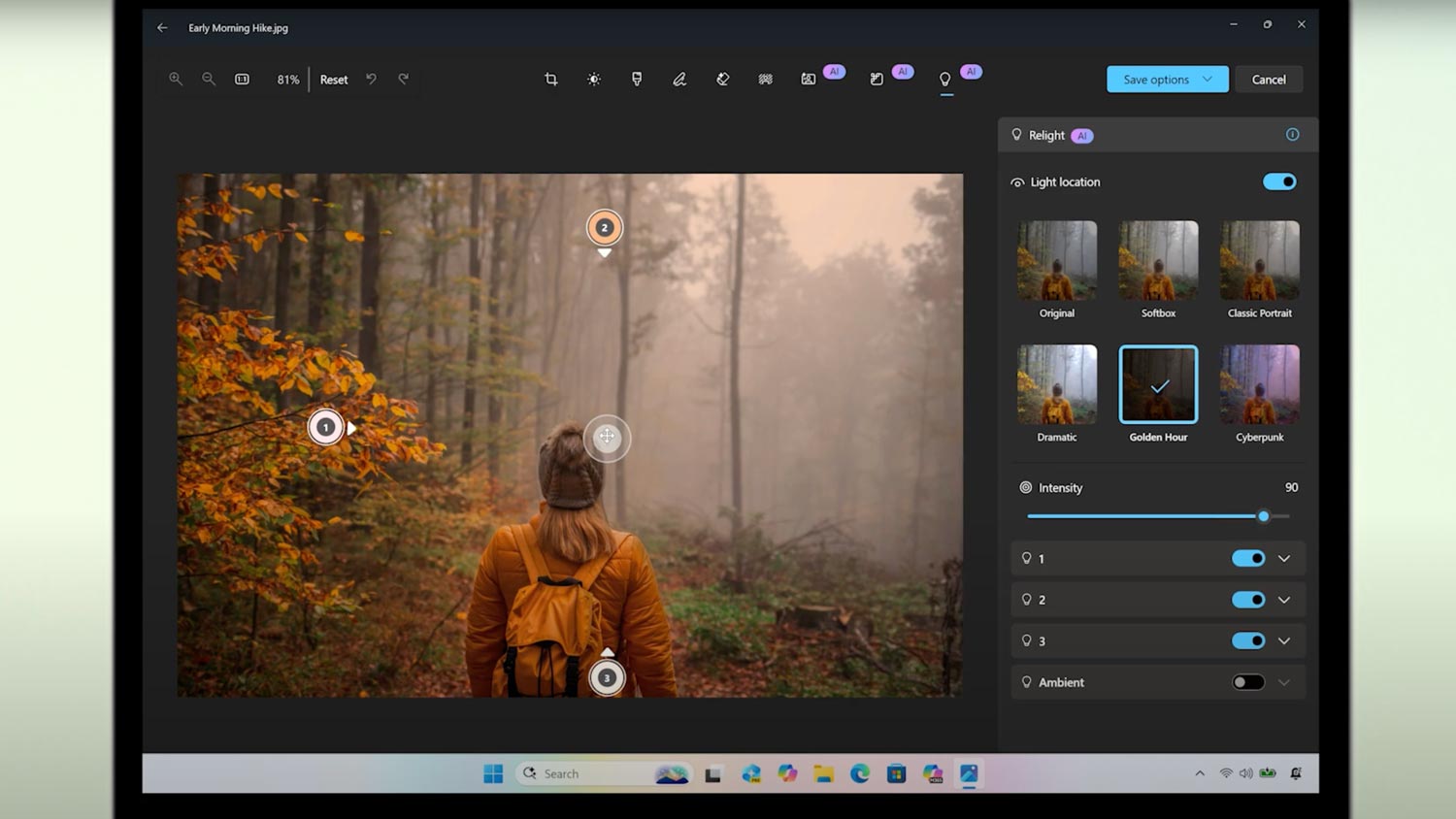Open Microsoft Store from taskbar
This screenshot has height=819, width=1456.
tap(897, 773)
